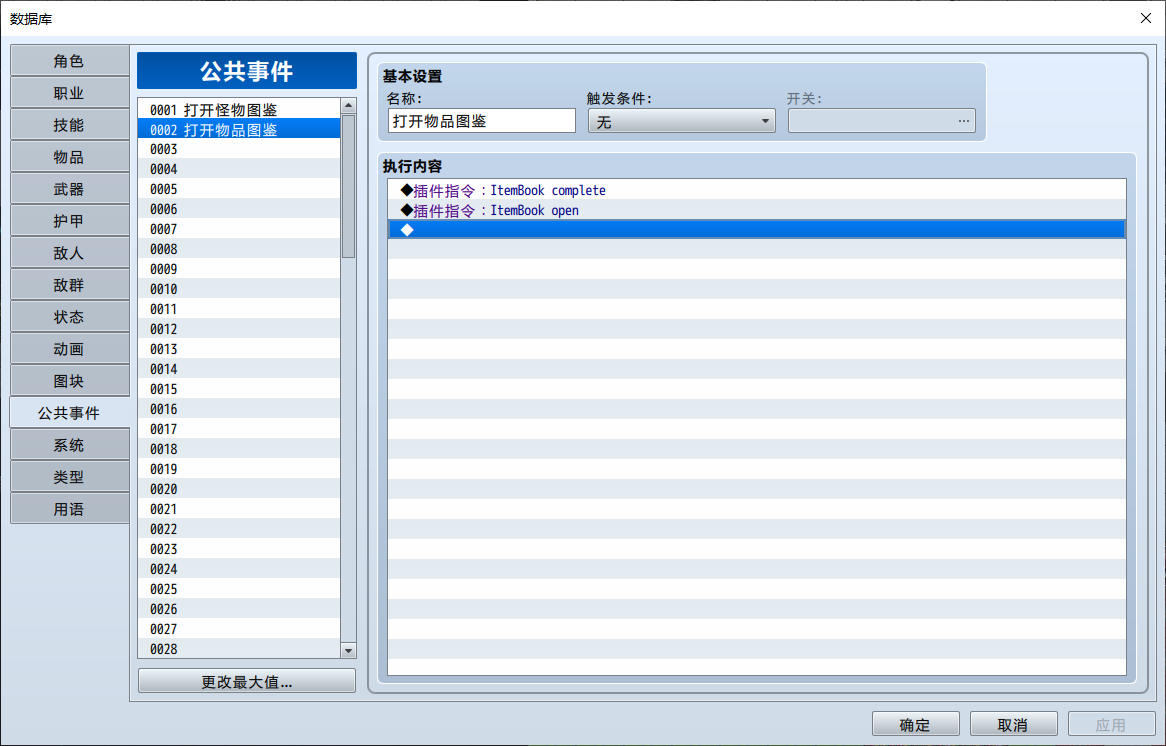Select event slot 0020
Viewport: 1166px width, 746px height.
(239, 489)
